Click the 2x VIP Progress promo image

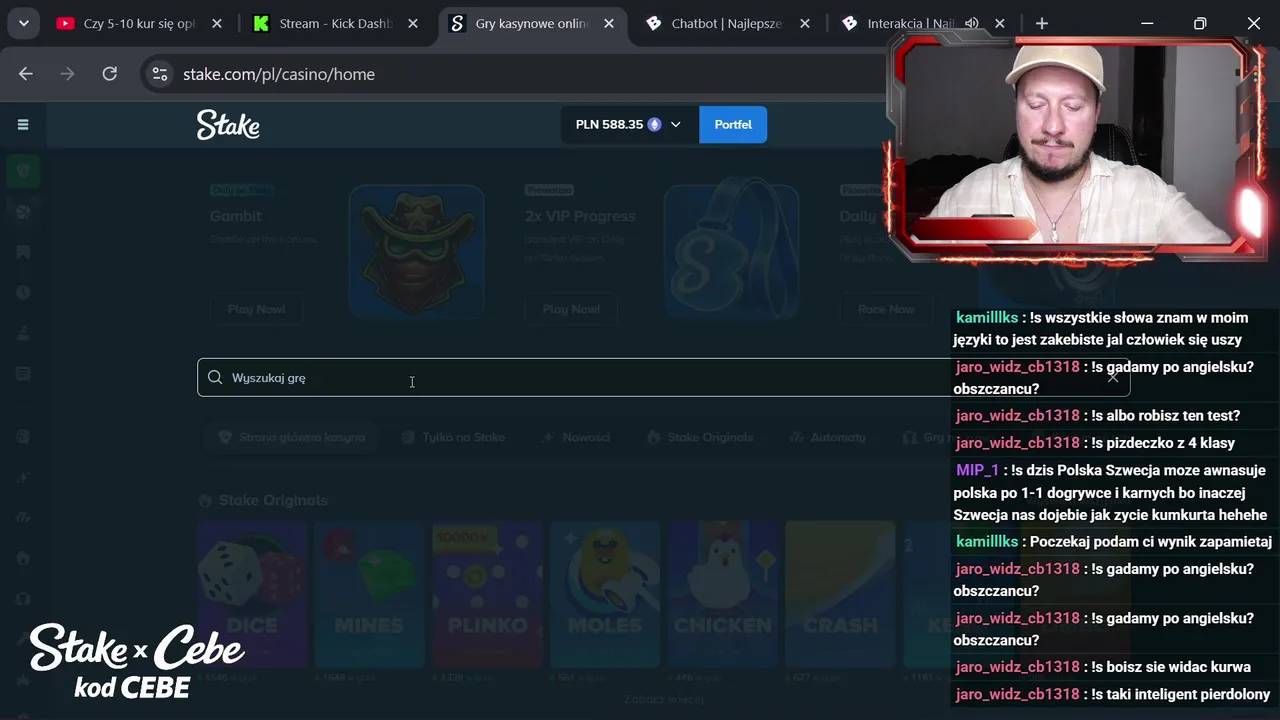(x=731, y=251)
